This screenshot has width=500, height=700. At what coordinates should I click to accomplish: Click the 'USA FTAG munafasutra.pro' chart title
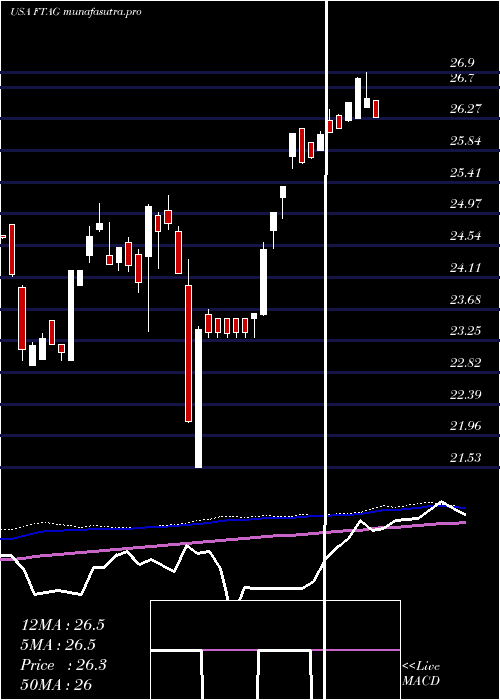pos(75,12)
